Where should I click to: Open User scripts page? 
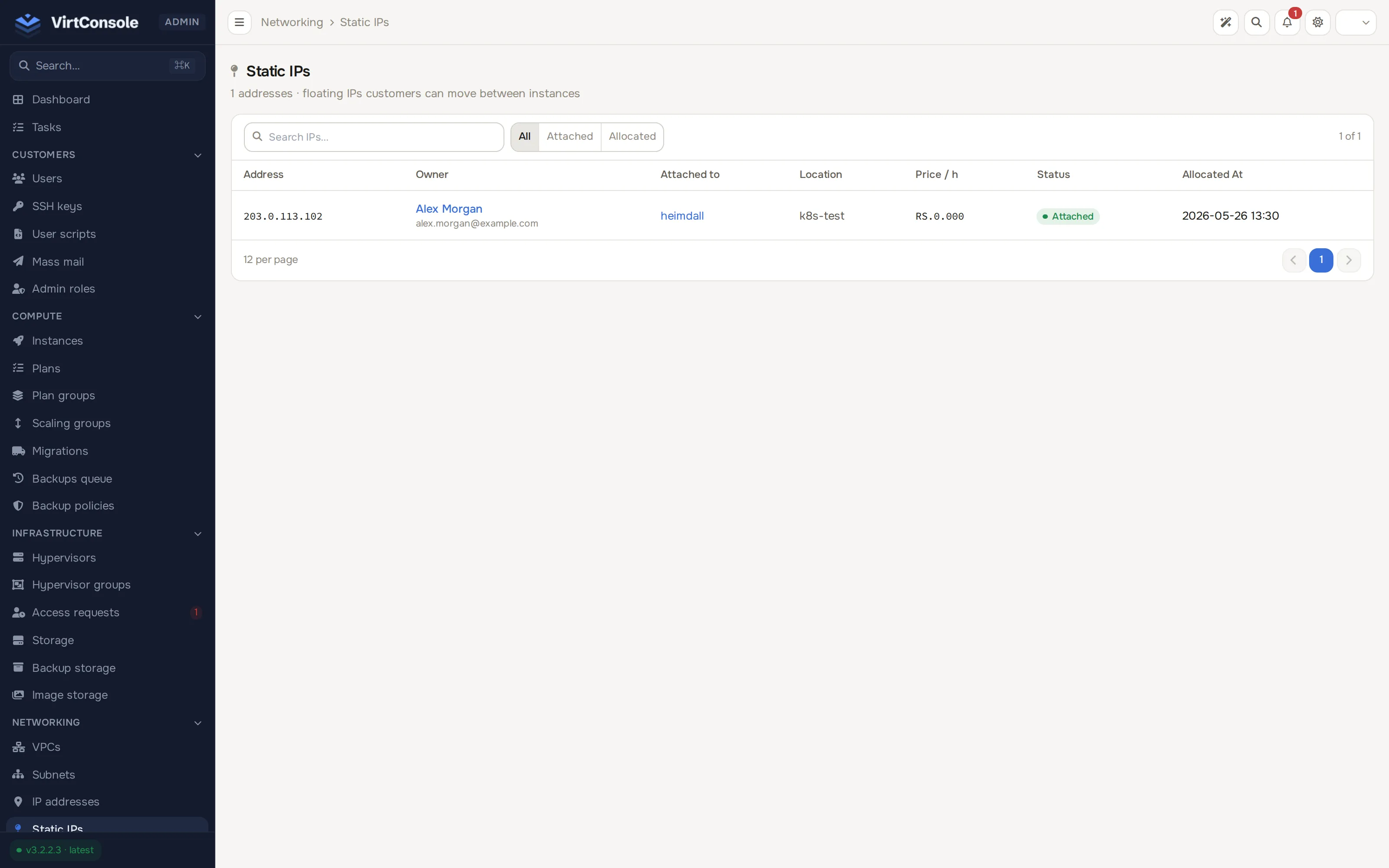tap(107, 233)
